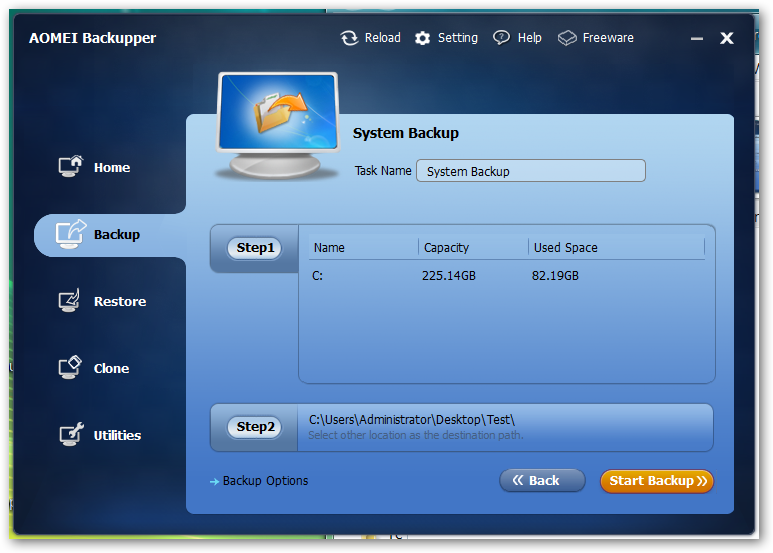
Task: Click the Freeware box icon
Action: [567, 38]
